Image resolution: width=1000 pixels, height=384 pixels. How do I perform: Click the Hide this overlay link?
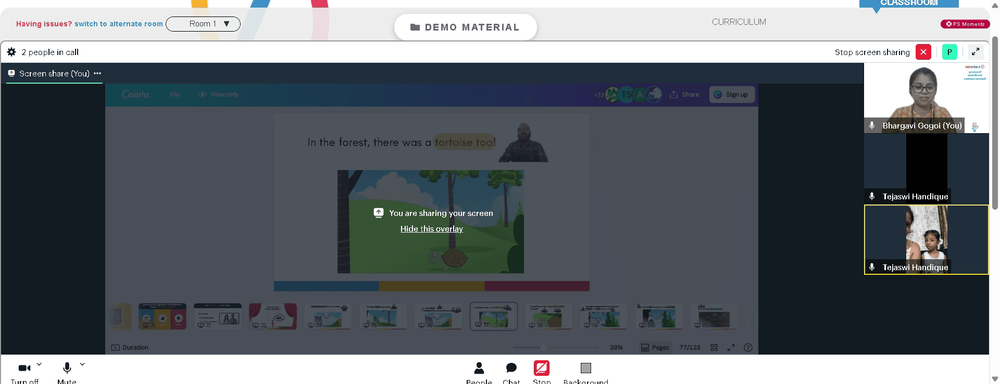pos(432,228)
